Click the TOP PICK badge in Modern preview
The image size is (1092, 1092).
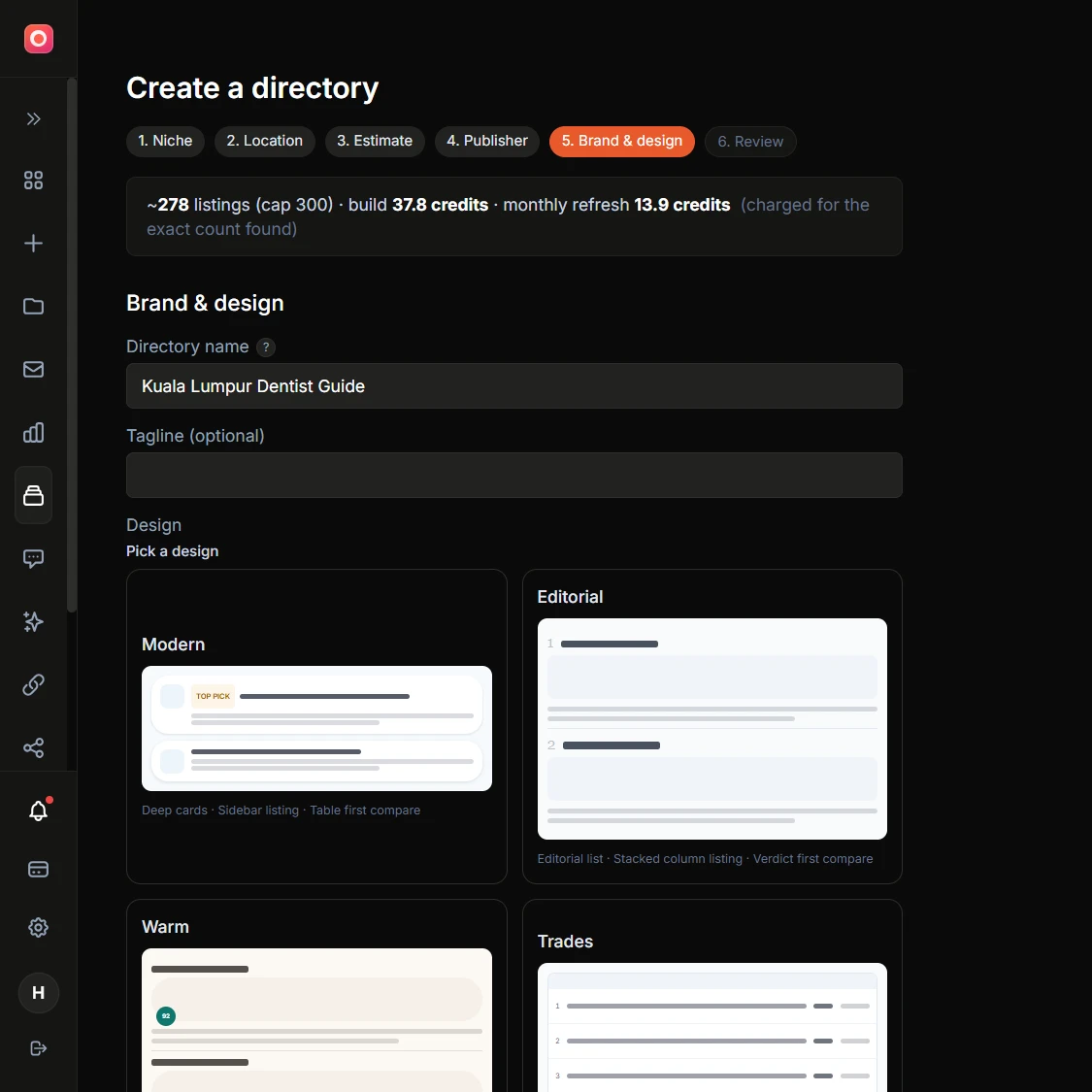214,696
